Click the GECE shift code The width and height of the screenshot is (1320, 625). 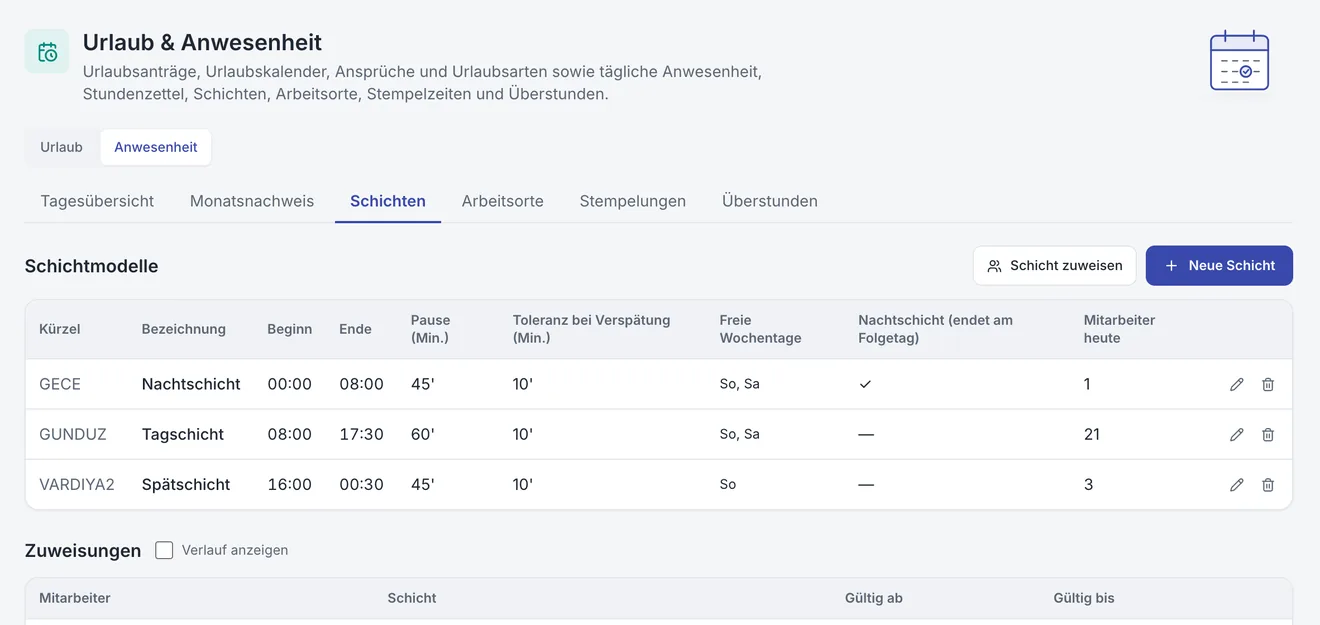pyautogui.click(x=60, y=384)
